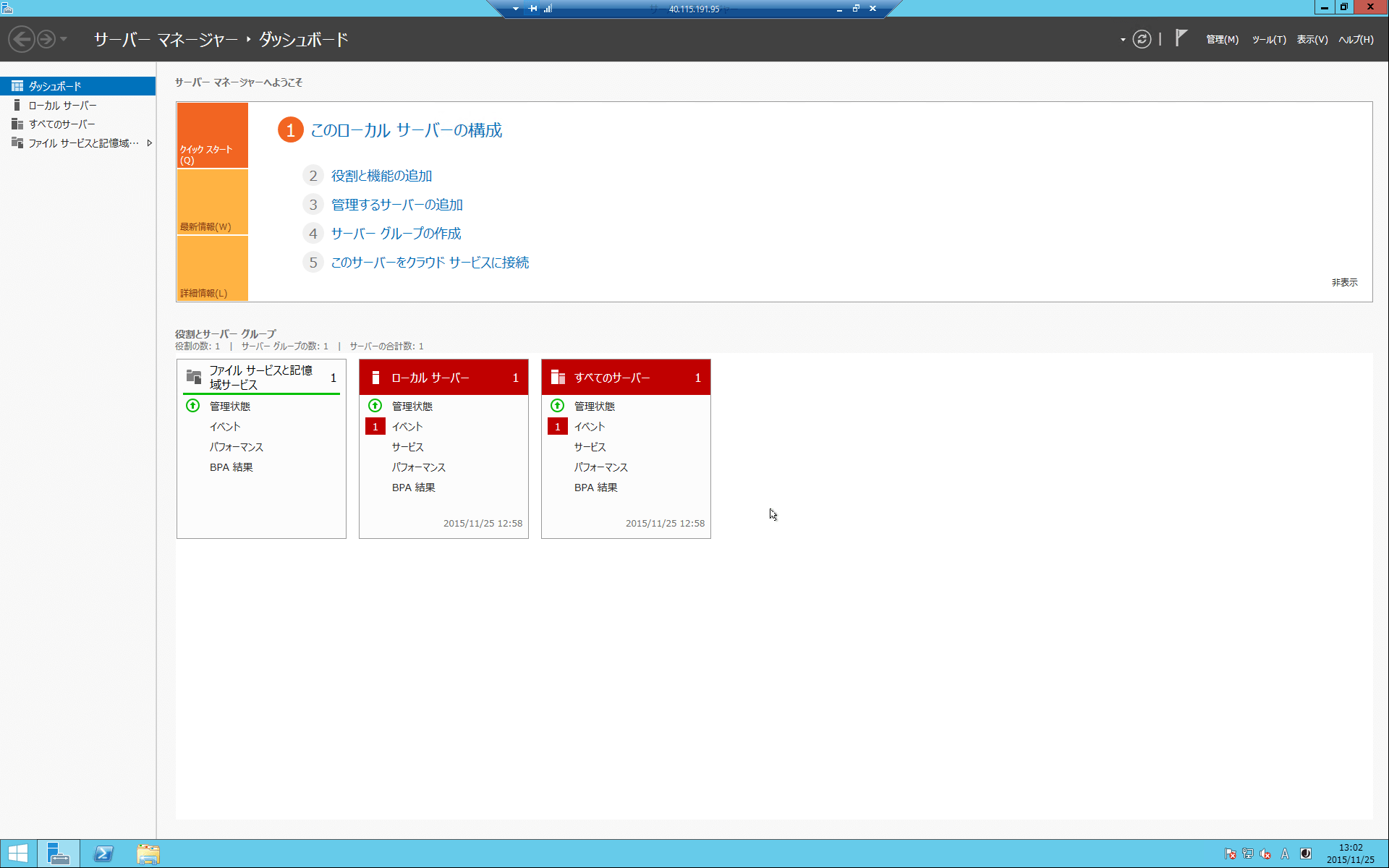1389x868 pixels.
Task: Open File Explorer from the taskbar
Action: (148, 854)
